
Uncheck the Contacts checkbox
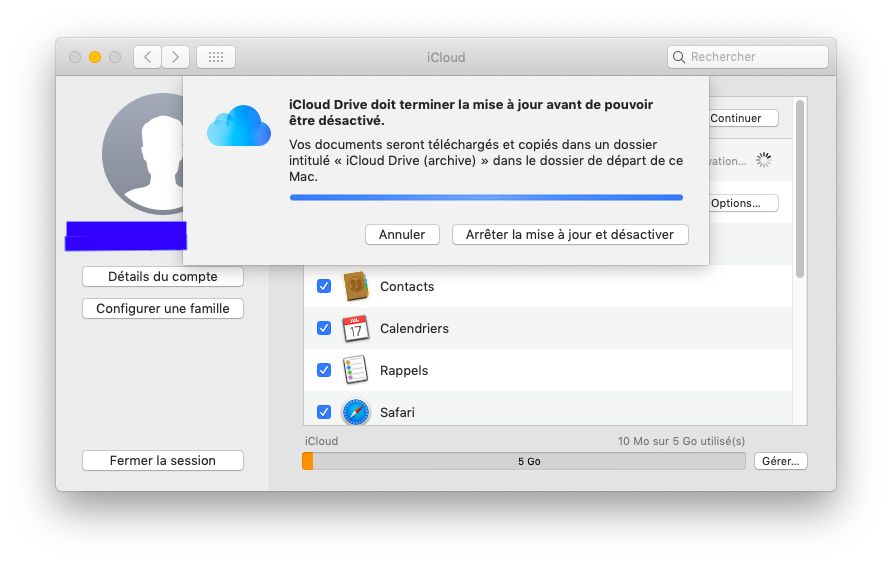pos(324,286)
